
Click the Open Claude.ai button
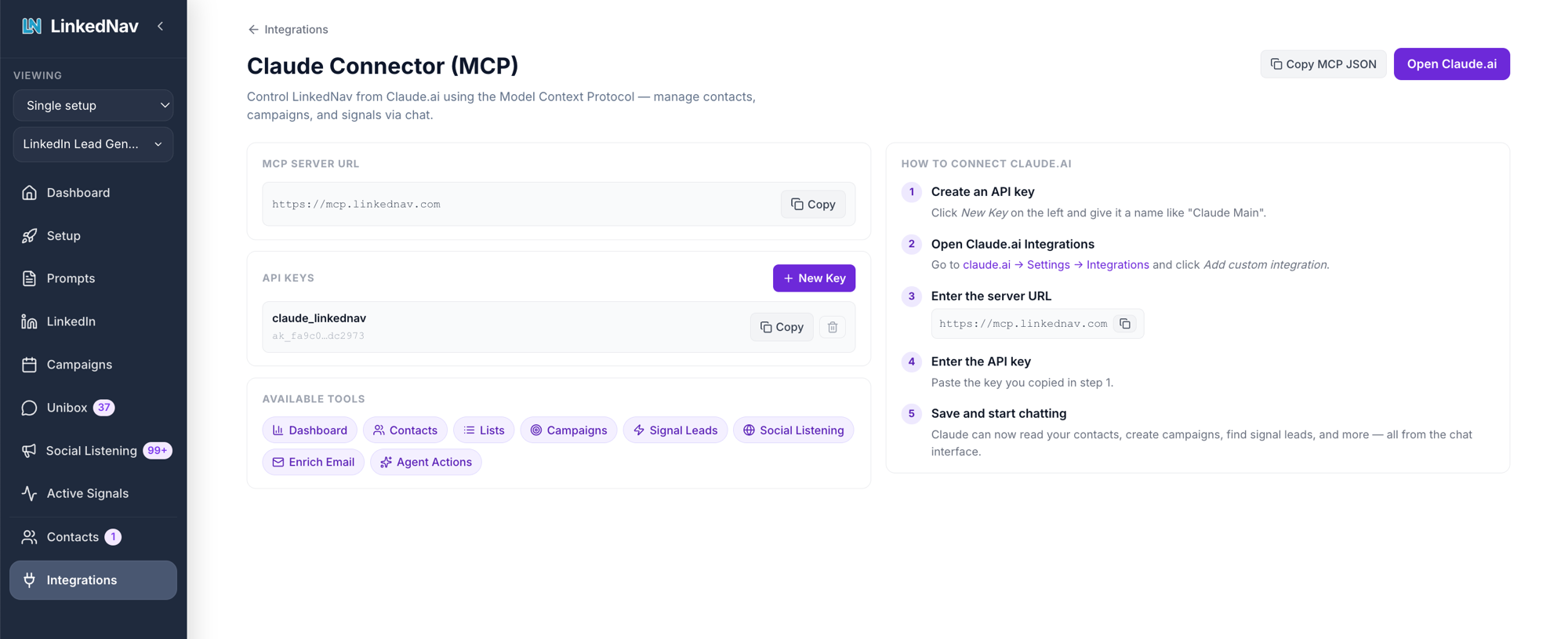pos(1452,64)
